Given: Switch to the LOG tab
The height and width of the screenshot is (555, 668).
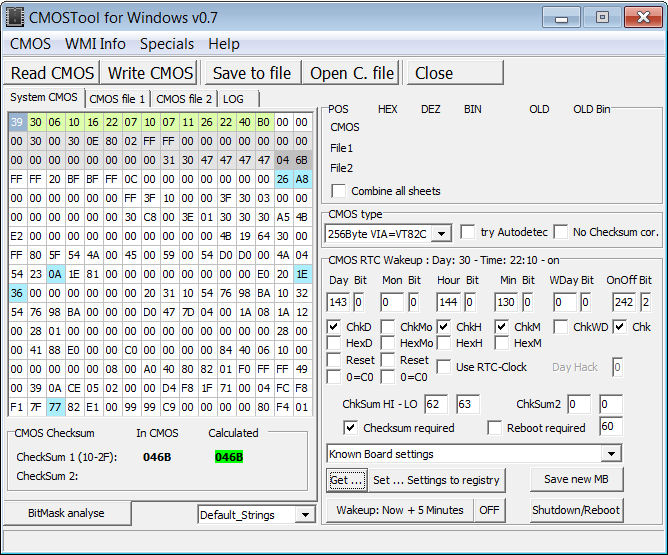Looking at the screenshot, I should tap(238, 99).
